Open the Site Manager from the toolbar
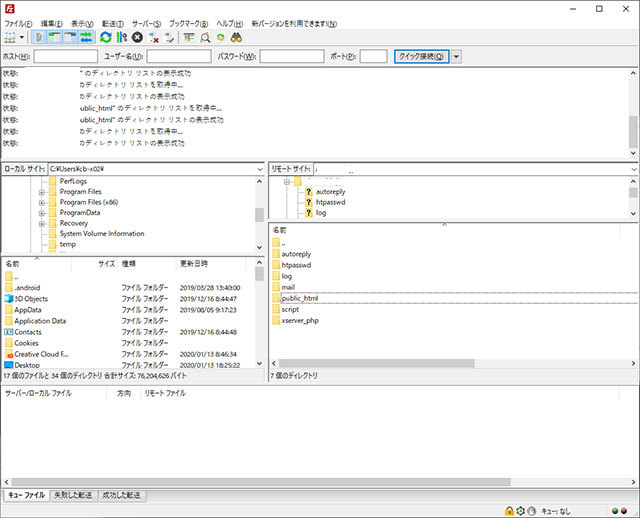The height and width of the screenshot is (518, 640). 10,38
